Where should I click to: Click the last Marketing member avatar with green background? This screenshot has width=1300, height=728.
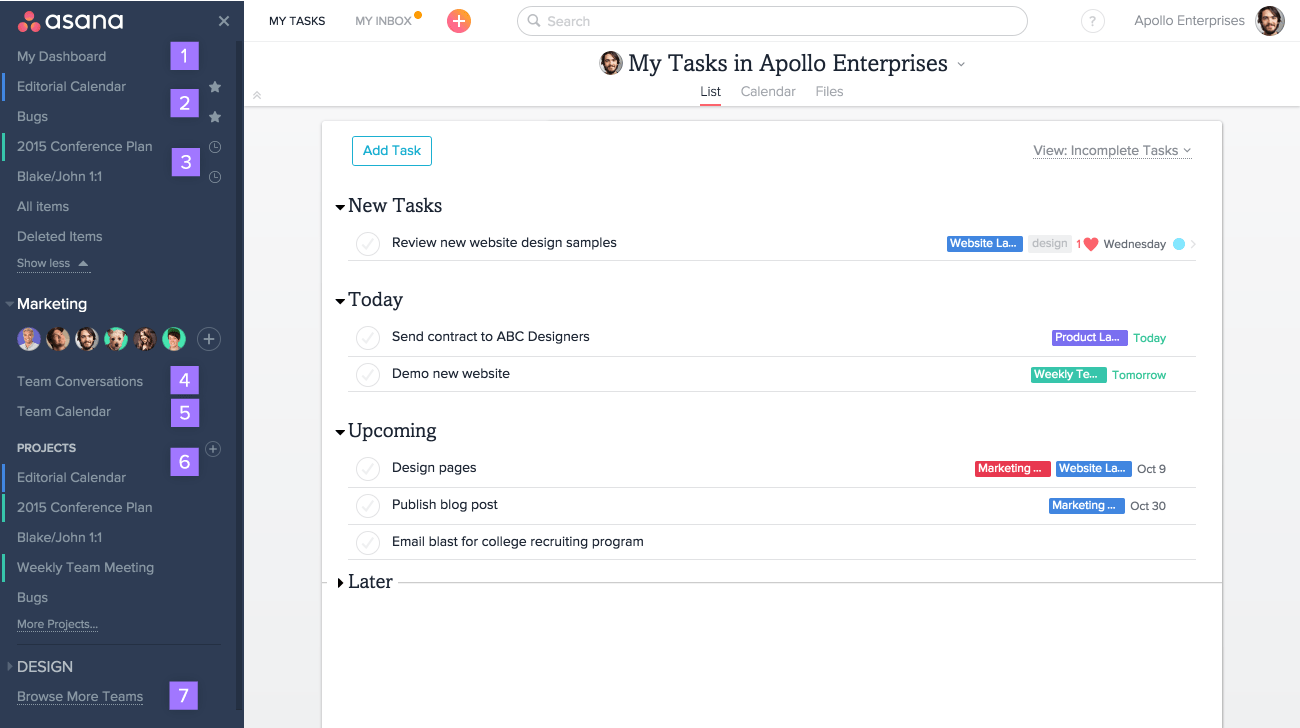tap(174, 339)
